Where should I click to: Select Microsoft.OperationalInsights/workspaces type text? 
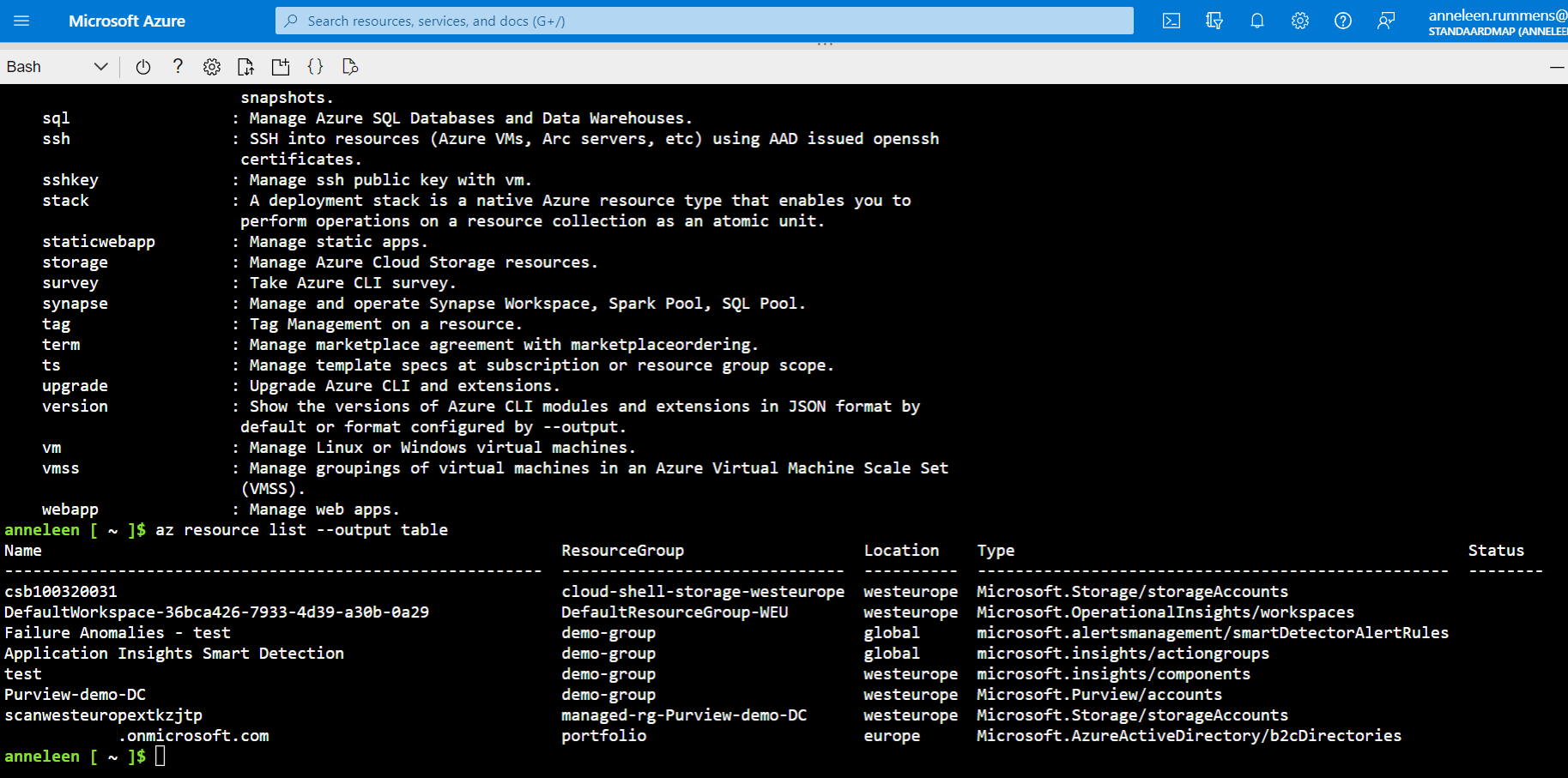coord(1165,612)
